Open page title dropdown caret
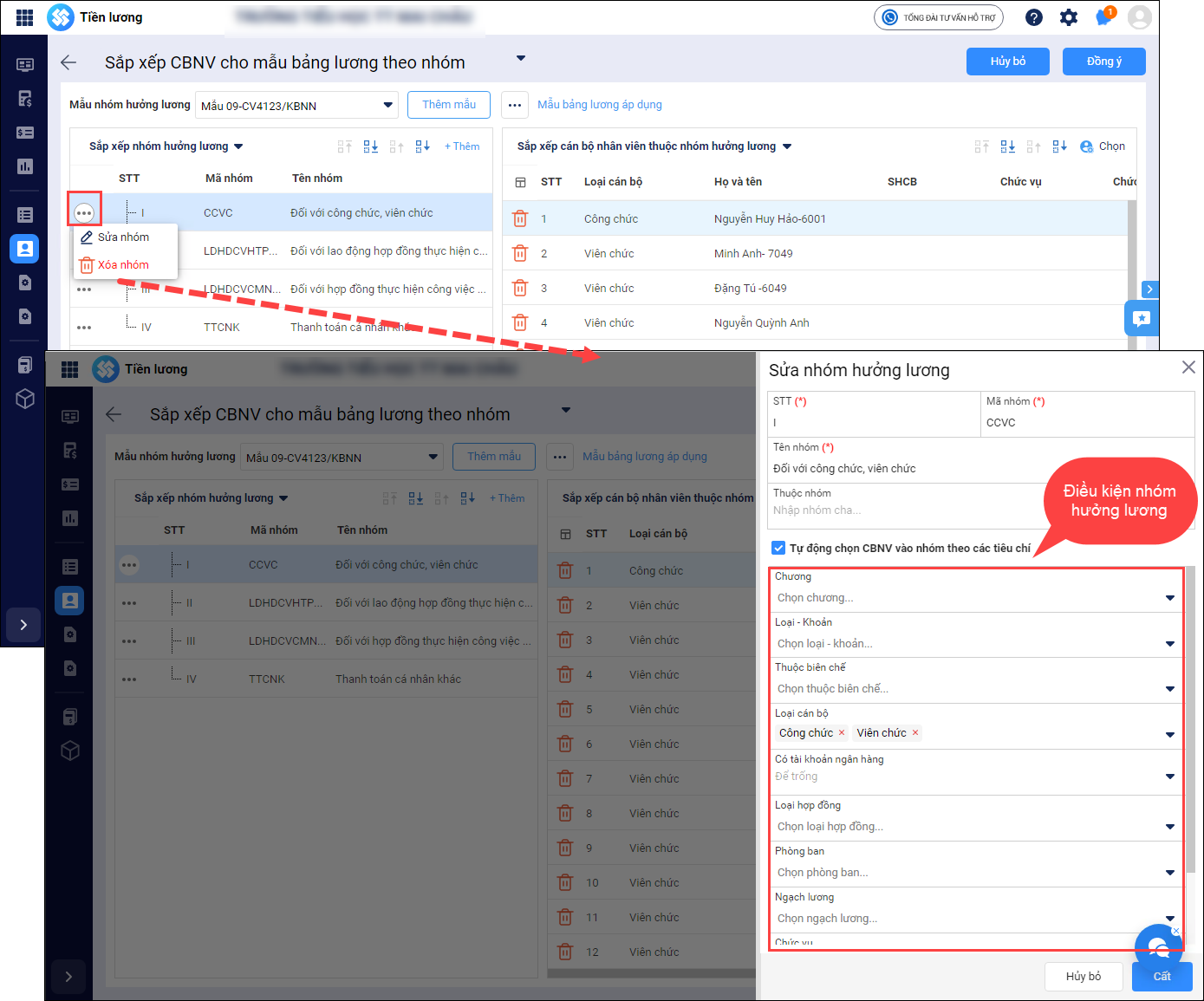 521,58
